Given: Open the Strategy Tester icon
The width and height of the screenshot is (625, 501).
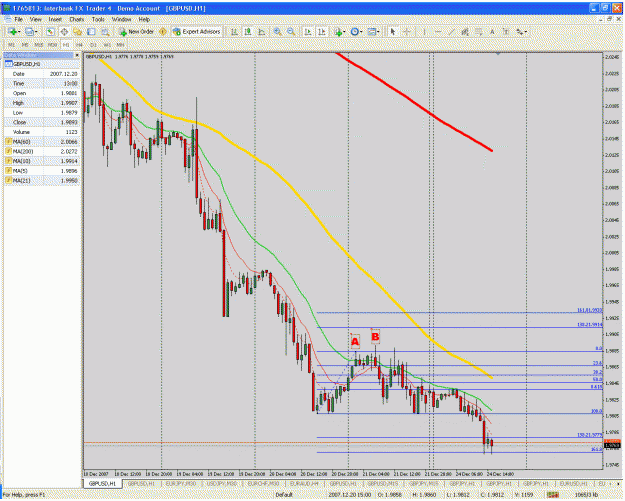Looking at the screenshot, I should (105, 32).
